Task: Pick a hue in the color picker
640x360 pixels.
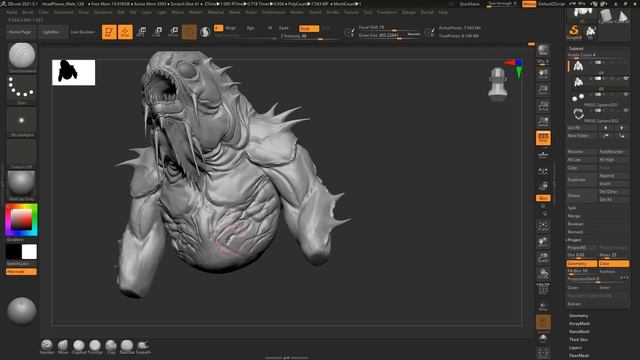Action: 21,220
